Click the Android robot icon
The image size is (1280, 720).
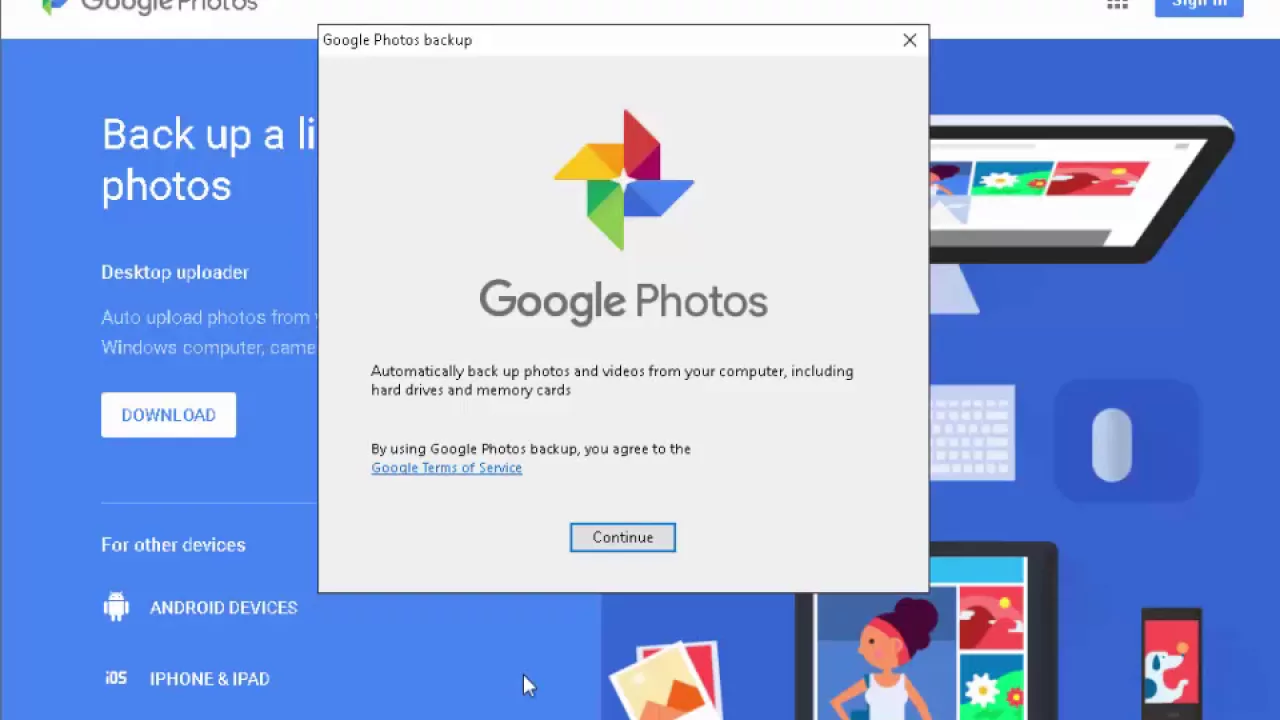pos(116,606)
